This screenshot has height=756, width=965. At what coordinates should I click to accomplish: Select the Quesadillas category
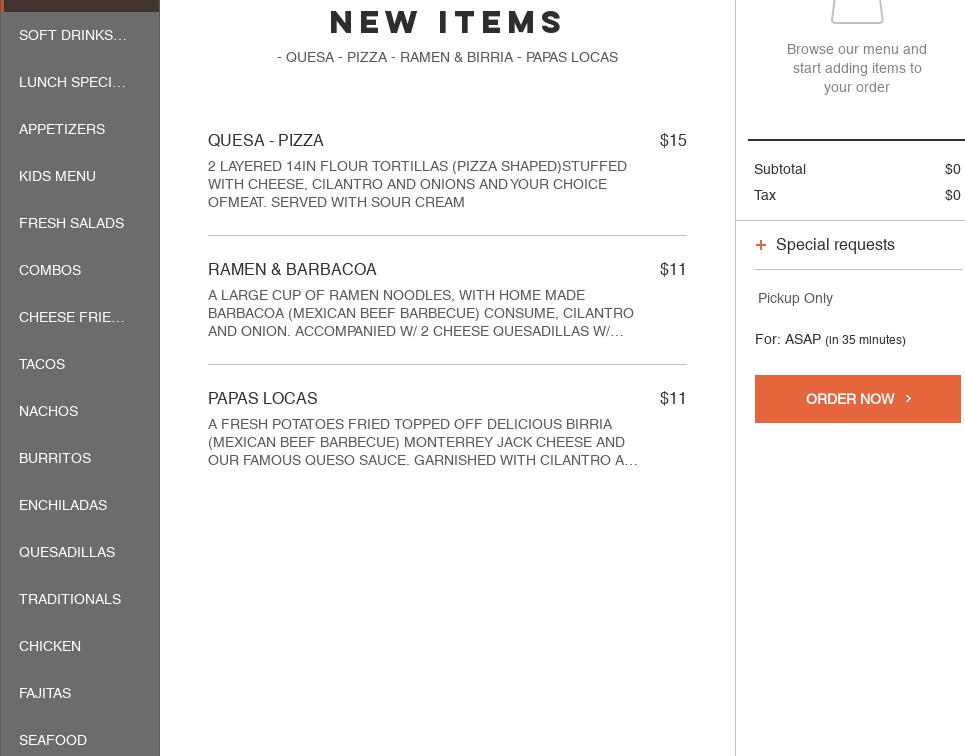click(x=67, y=552)
